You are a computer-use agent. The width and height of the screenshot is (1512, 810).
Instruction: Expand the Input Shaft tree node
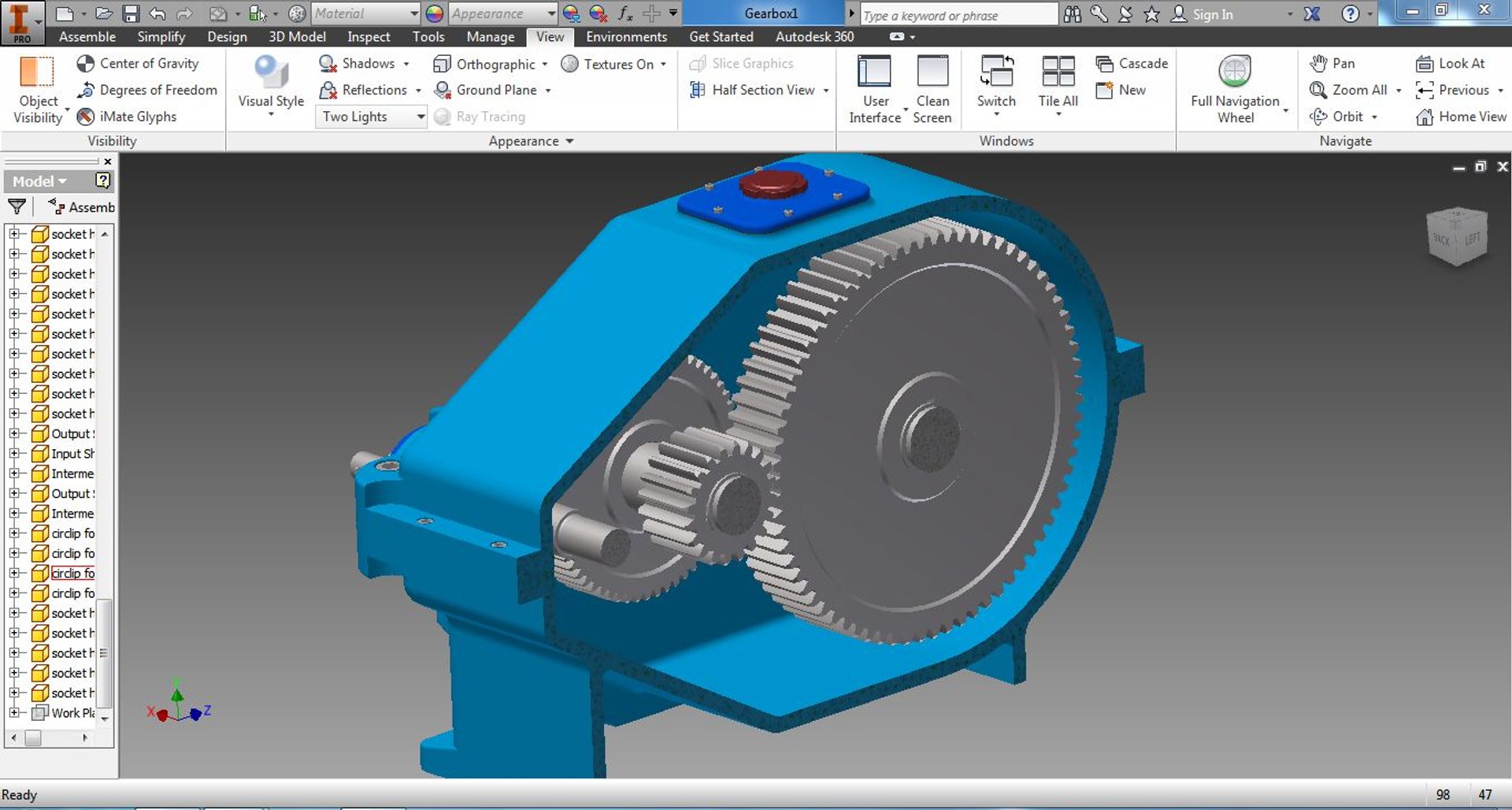pos(13,453)
